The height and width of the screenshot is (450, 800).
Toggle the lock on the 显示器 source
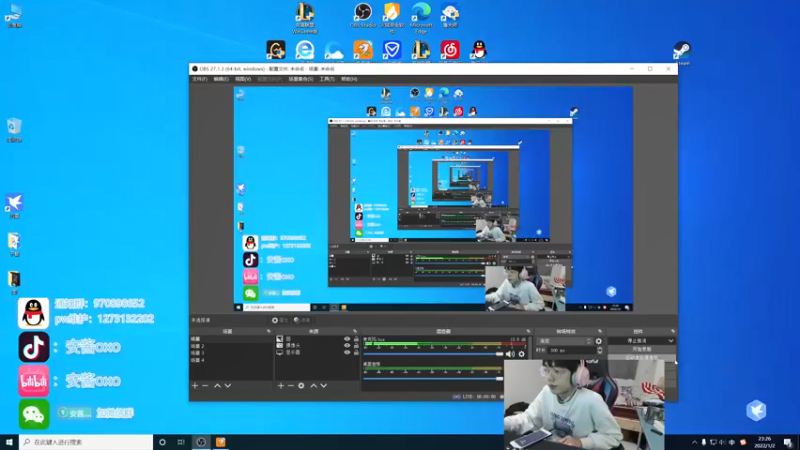click(356, 352)
